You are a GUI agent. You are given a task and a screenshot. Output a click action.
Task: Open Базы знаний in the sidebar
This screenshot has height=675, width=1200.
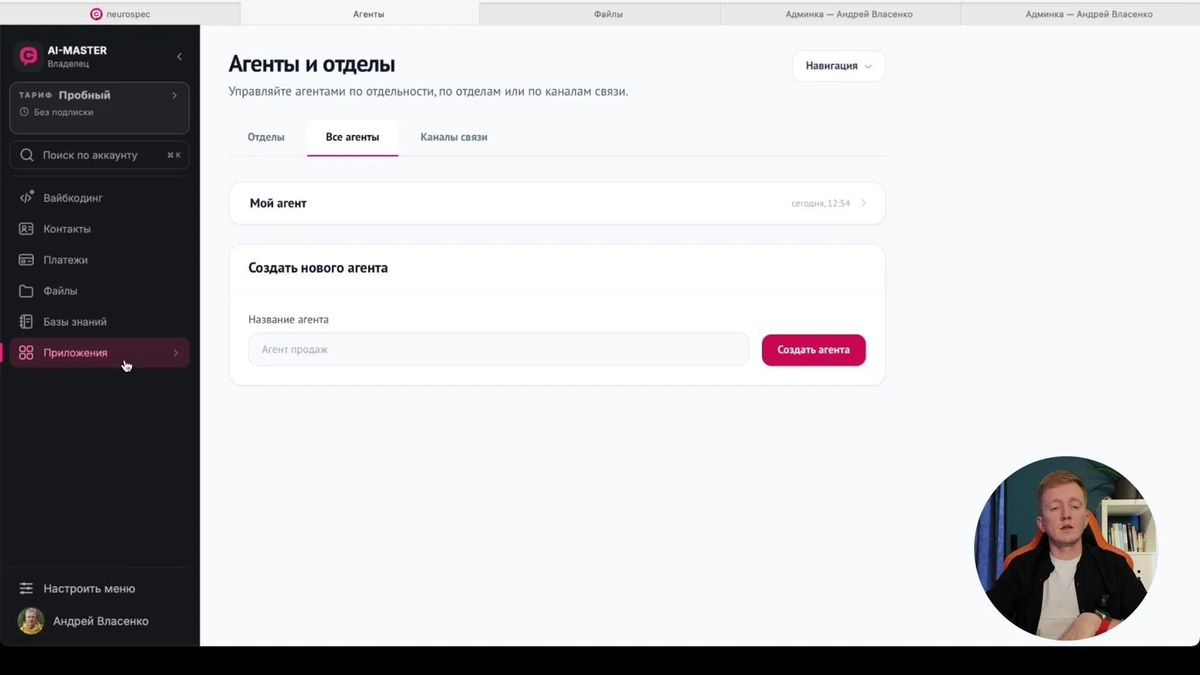click(x=99, y=322)
